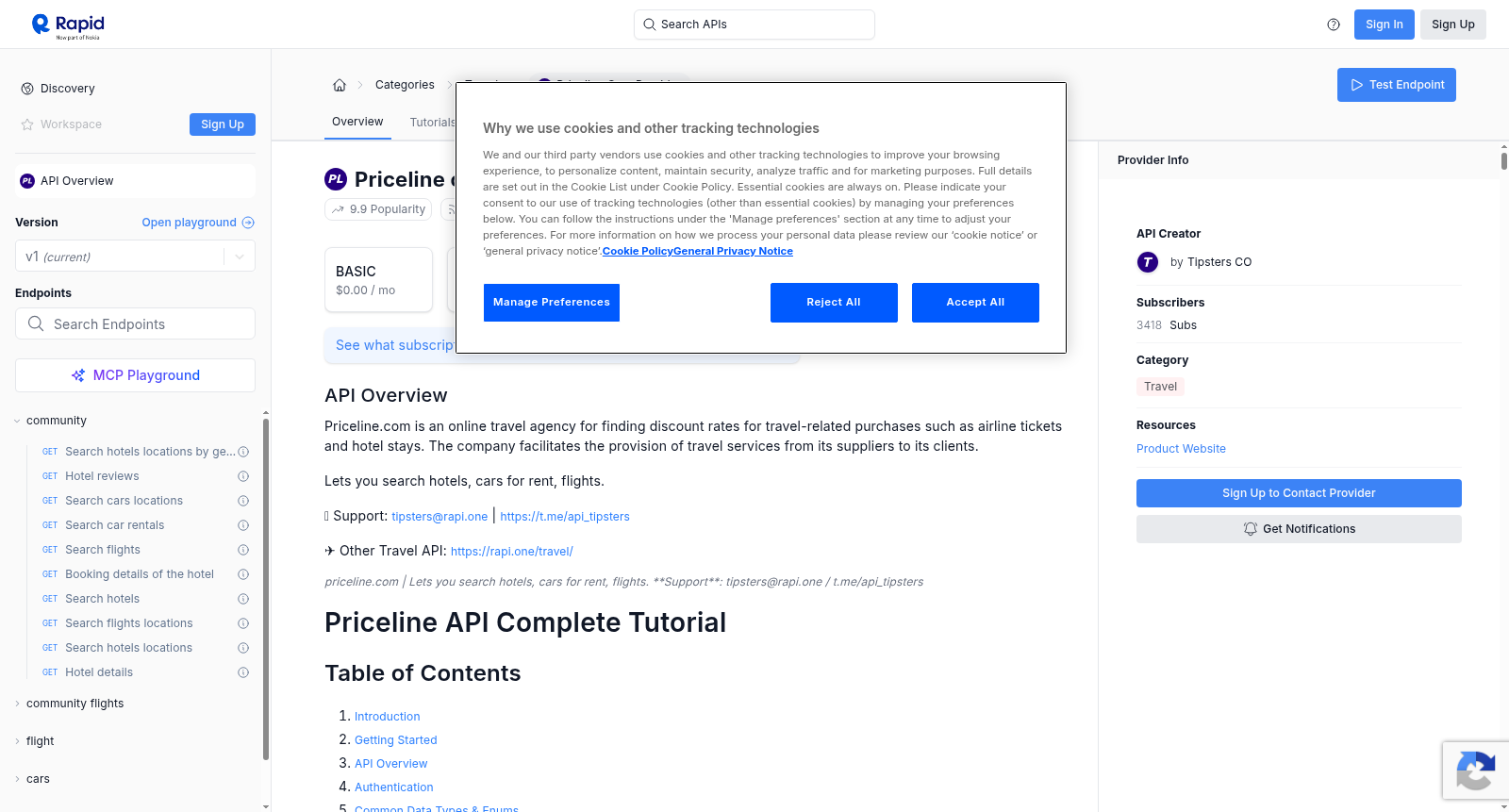Open the tipsters@rapi.one support email link
Viewport: 1509px width, 812px height.
439,517
